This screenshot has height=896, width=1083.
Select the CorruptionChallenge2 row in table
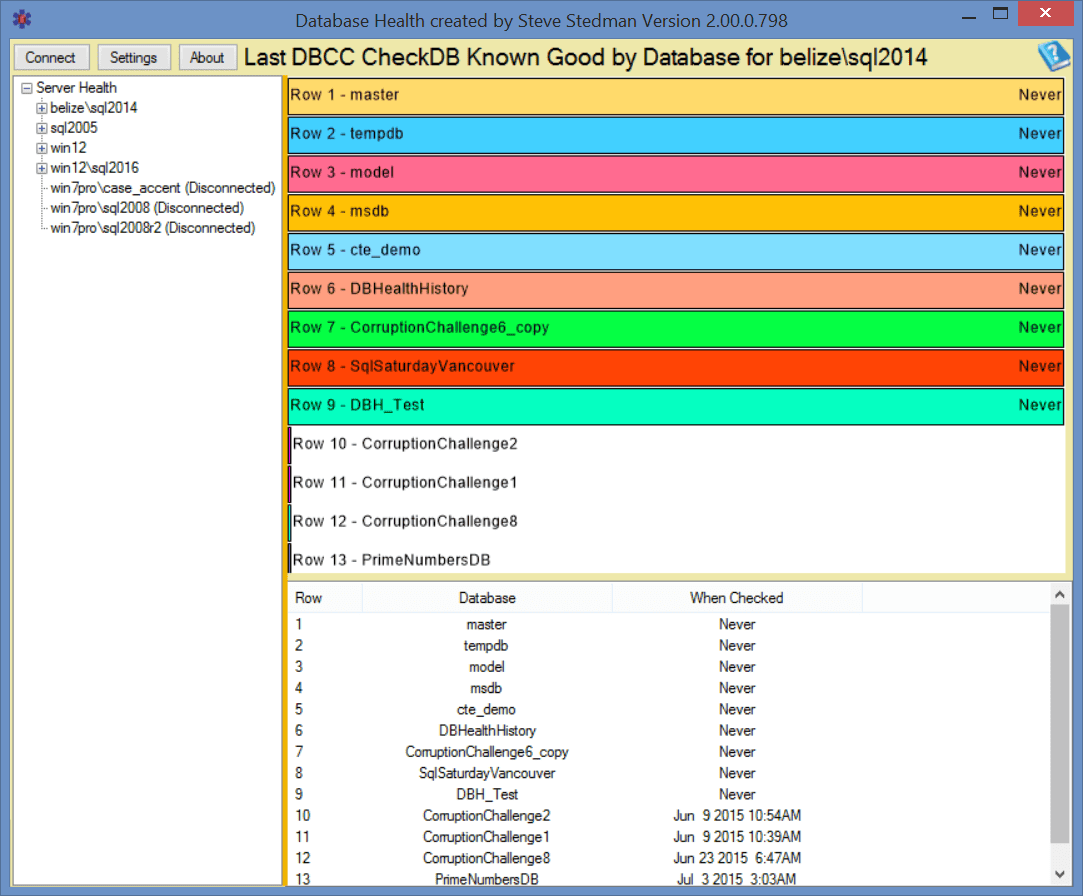click(x=486, y=816)
